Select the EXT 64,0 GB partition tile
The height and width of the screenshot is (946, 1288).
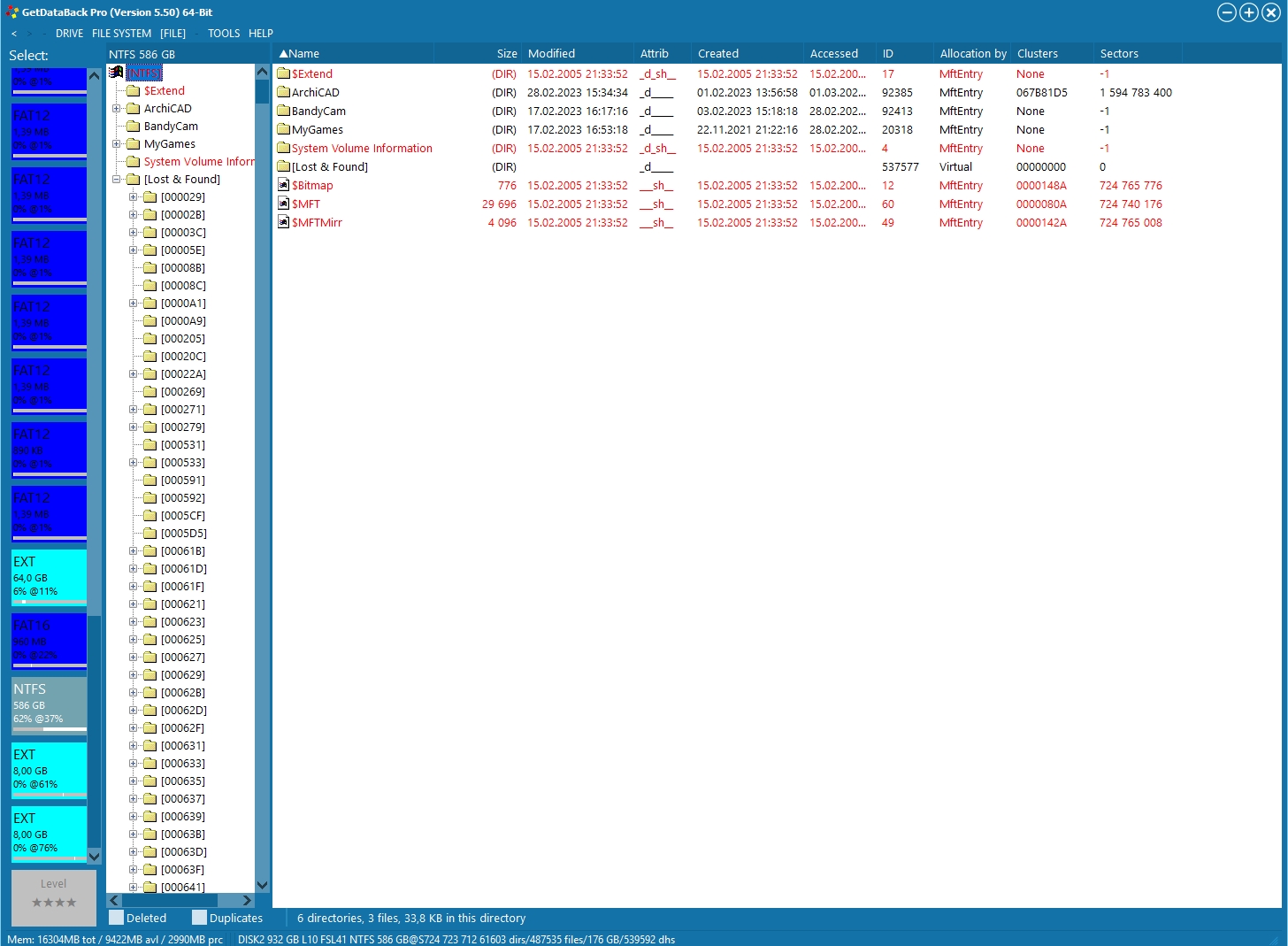(50, 576)
